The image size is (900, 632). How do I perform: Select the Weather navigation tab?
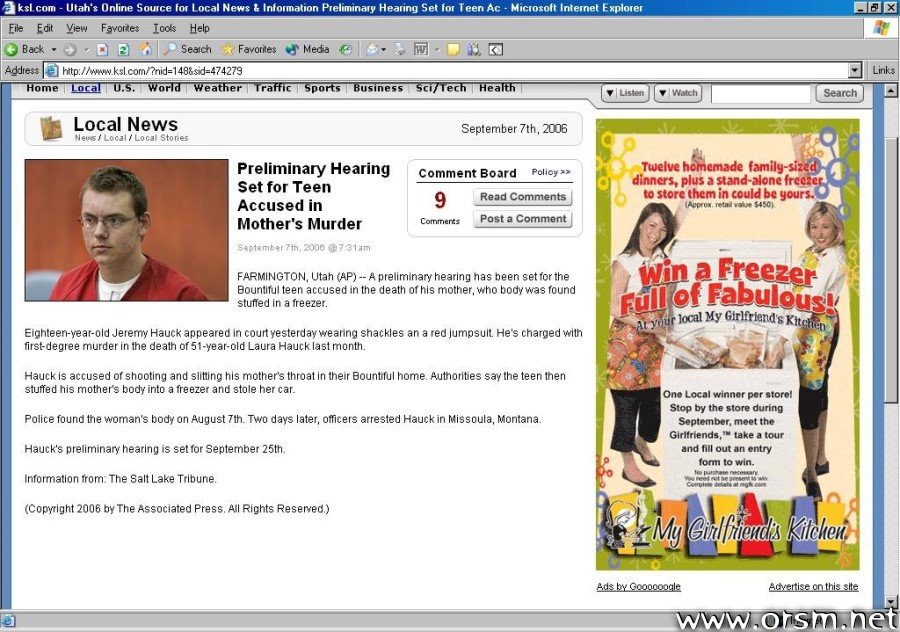218,88
